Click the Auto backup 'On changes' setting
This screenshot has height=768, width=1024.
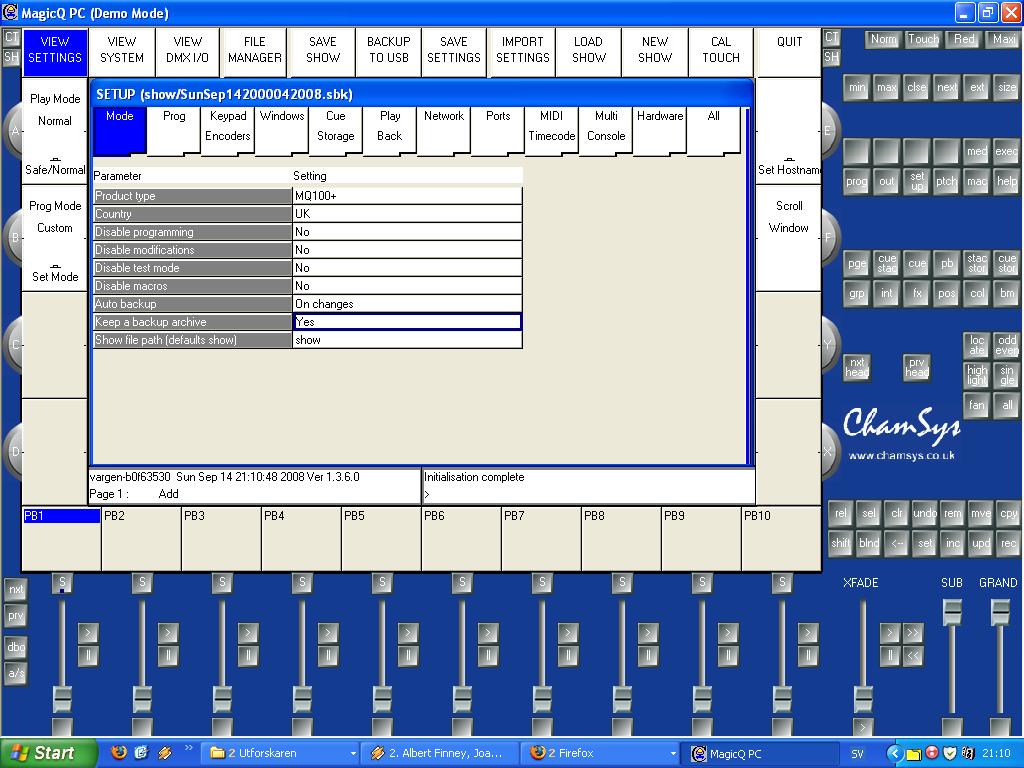pos(408,304)
